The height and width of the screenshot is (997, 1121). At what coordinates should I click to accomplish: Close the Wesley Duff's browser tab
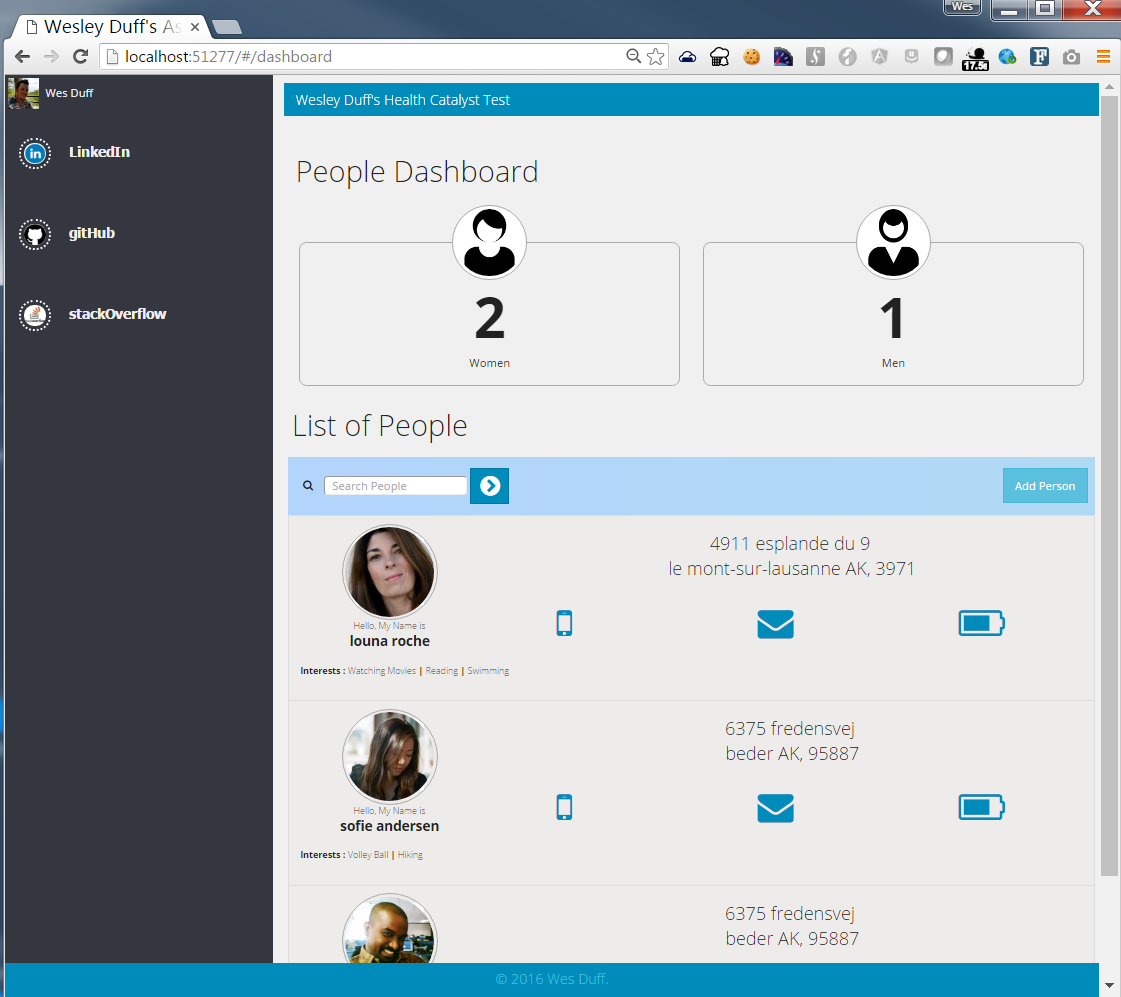tap(194, 27)
